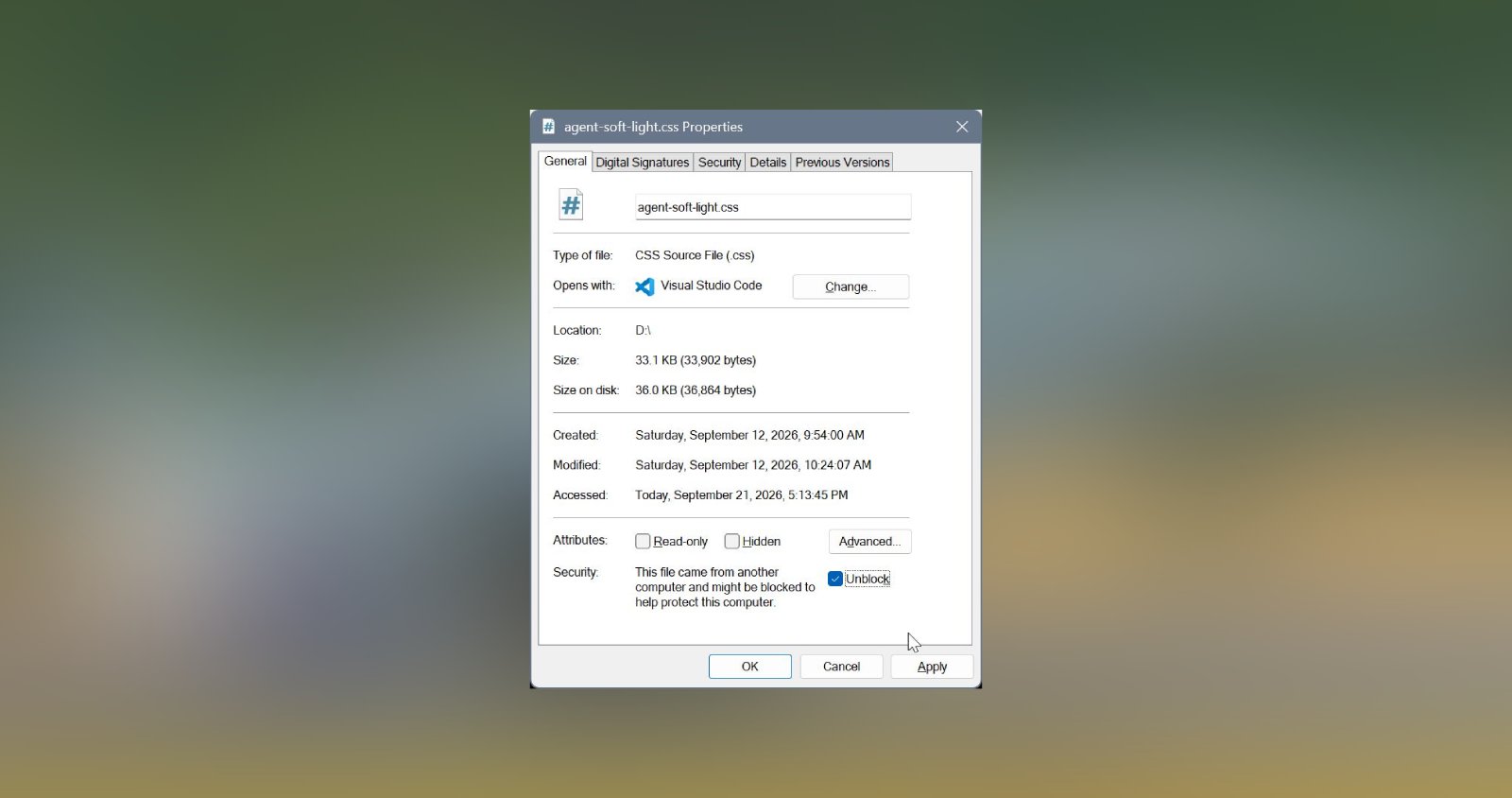Click the 'Type of file:' label
The image size is (1512, 798).
tap(583, 255)
